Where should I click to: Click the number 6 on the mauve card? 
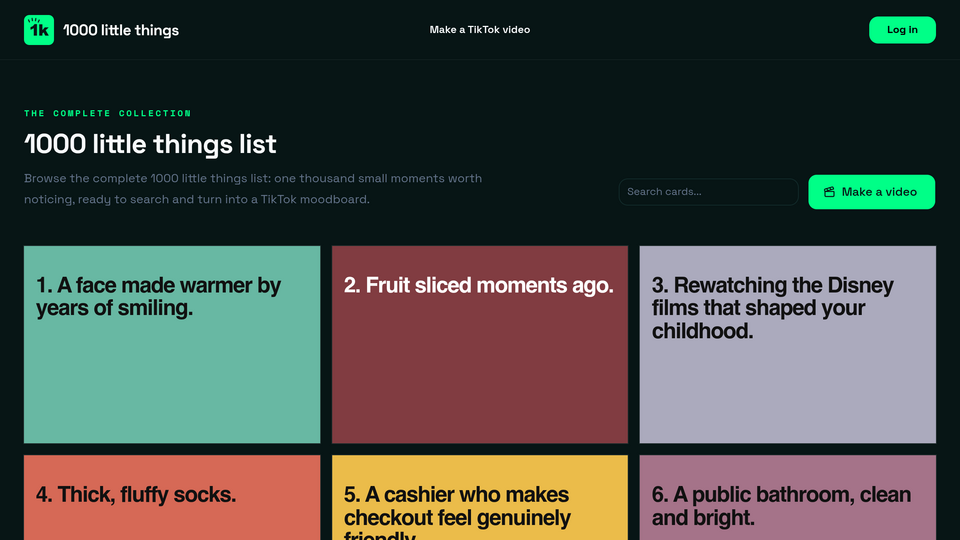(x=660, y=495)
